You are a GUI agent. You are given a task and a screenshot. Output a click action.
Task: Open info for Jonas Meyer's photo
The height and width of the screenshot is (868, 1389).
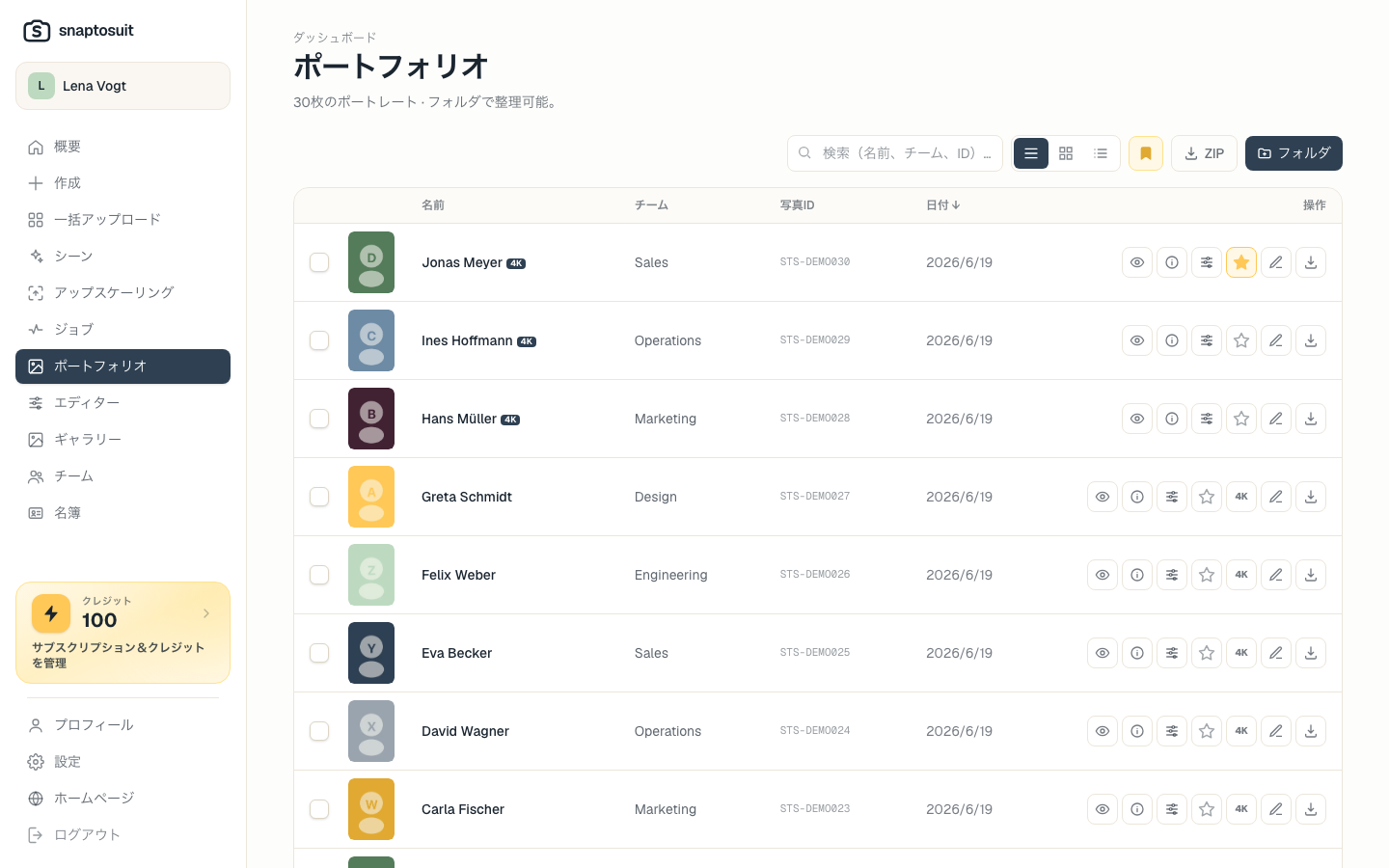(x=1172, y=262)
